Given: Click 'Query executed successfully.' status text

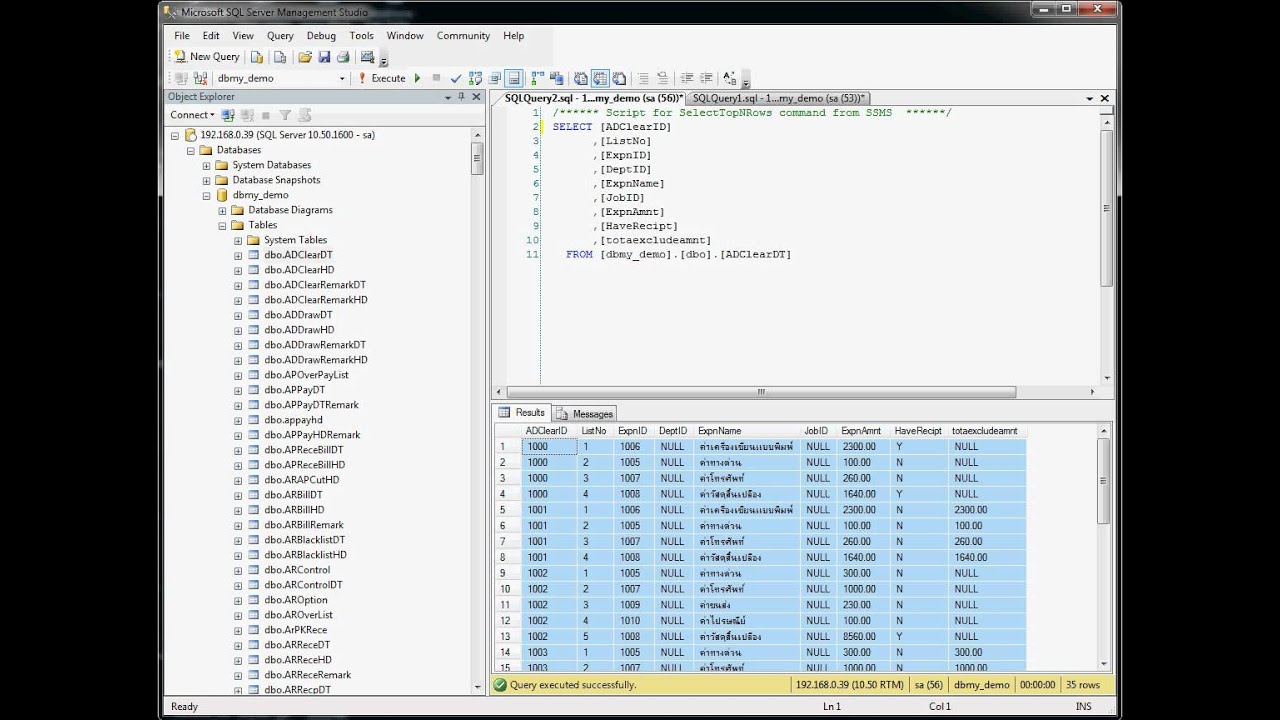Looking at the screenshot, I should (573, 685).
